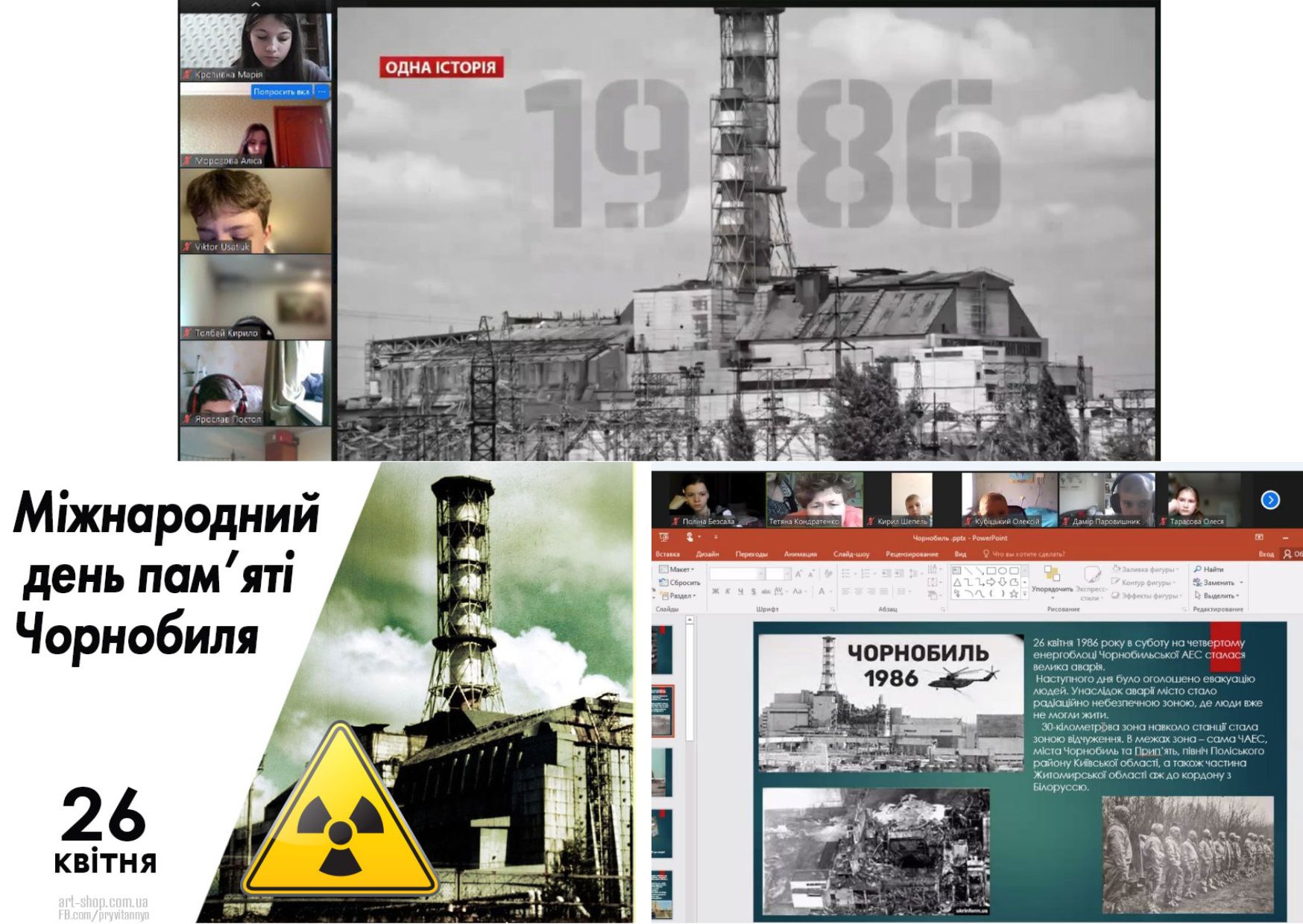
Task: Toggle bold Ж formatting
Action: click(x=716, y=592)
